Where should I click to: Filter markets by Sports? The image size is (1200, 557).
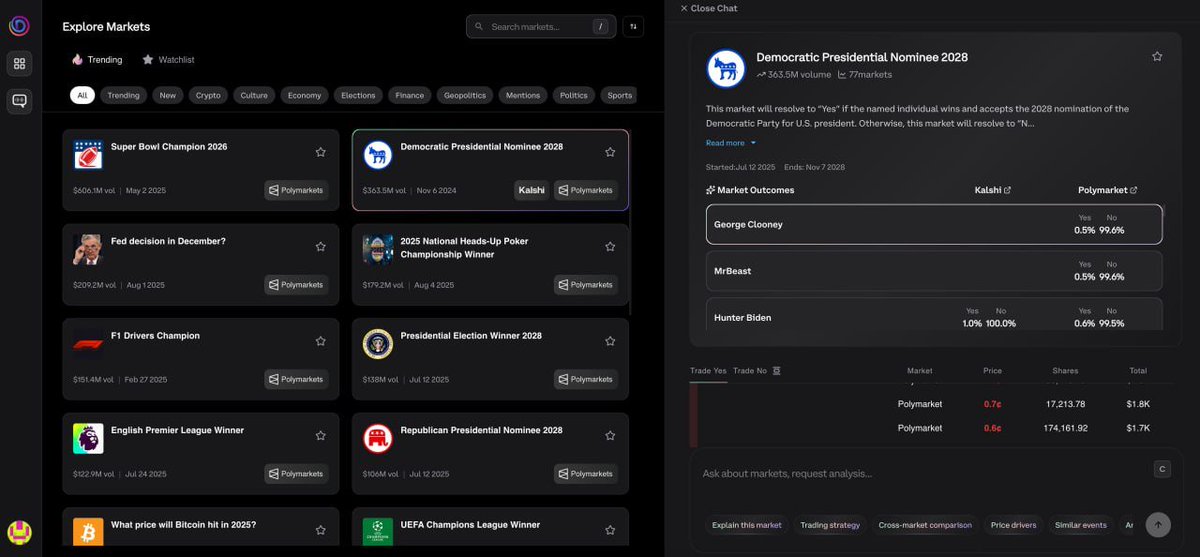click(620, 95)
